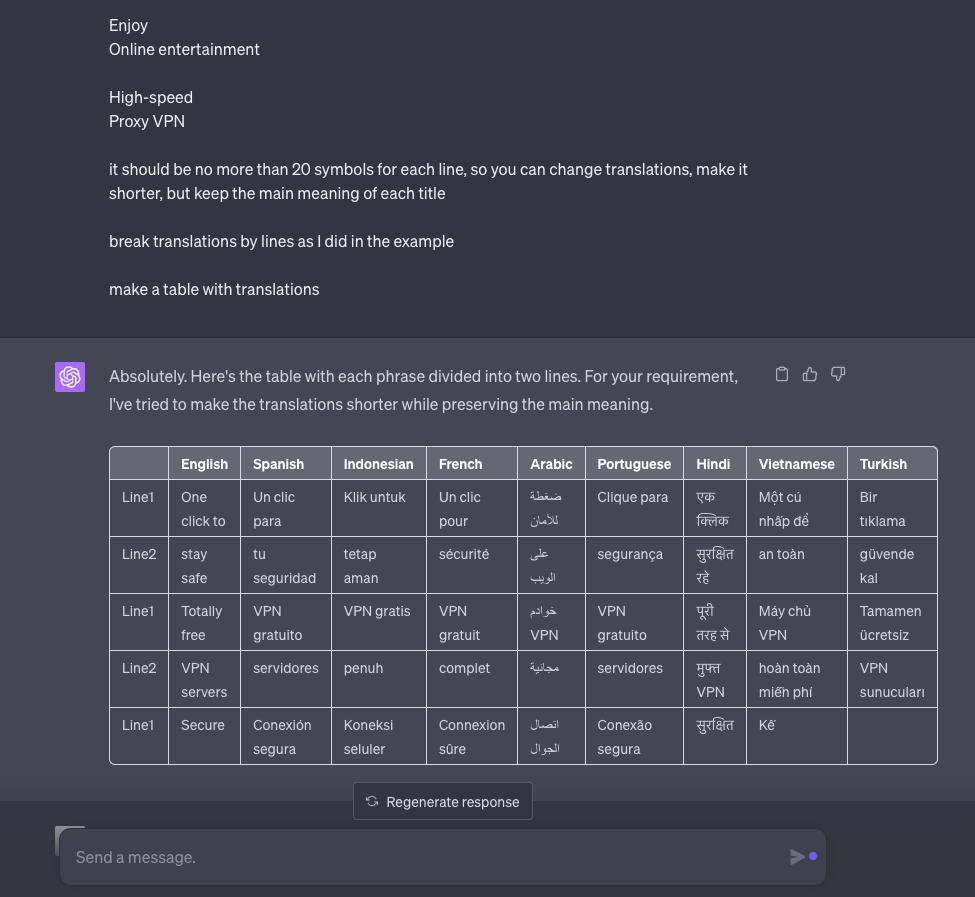Click the send message arrow icon
This screenshot has height=897, width=975.
(797, 857)
